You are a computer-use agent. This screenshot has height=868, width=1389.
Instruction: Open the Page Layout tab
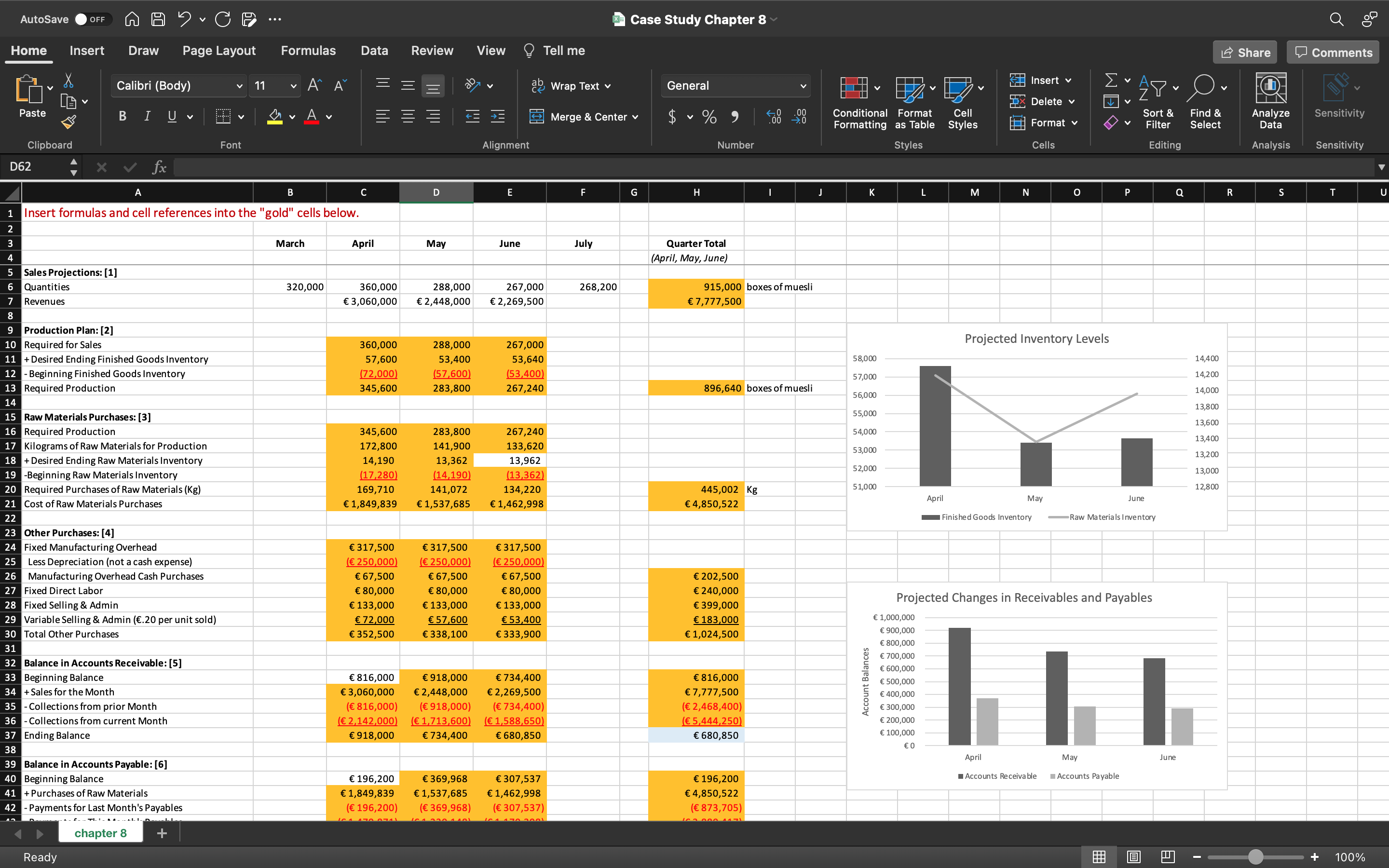[x=218, y=51]
